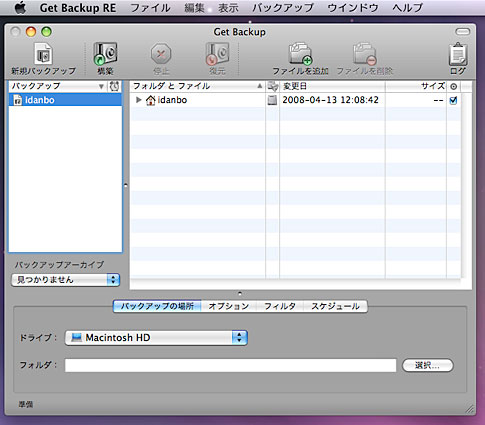Switch to the オプション tab
This screenshot has height=425, width=485.
coord(229,306)
